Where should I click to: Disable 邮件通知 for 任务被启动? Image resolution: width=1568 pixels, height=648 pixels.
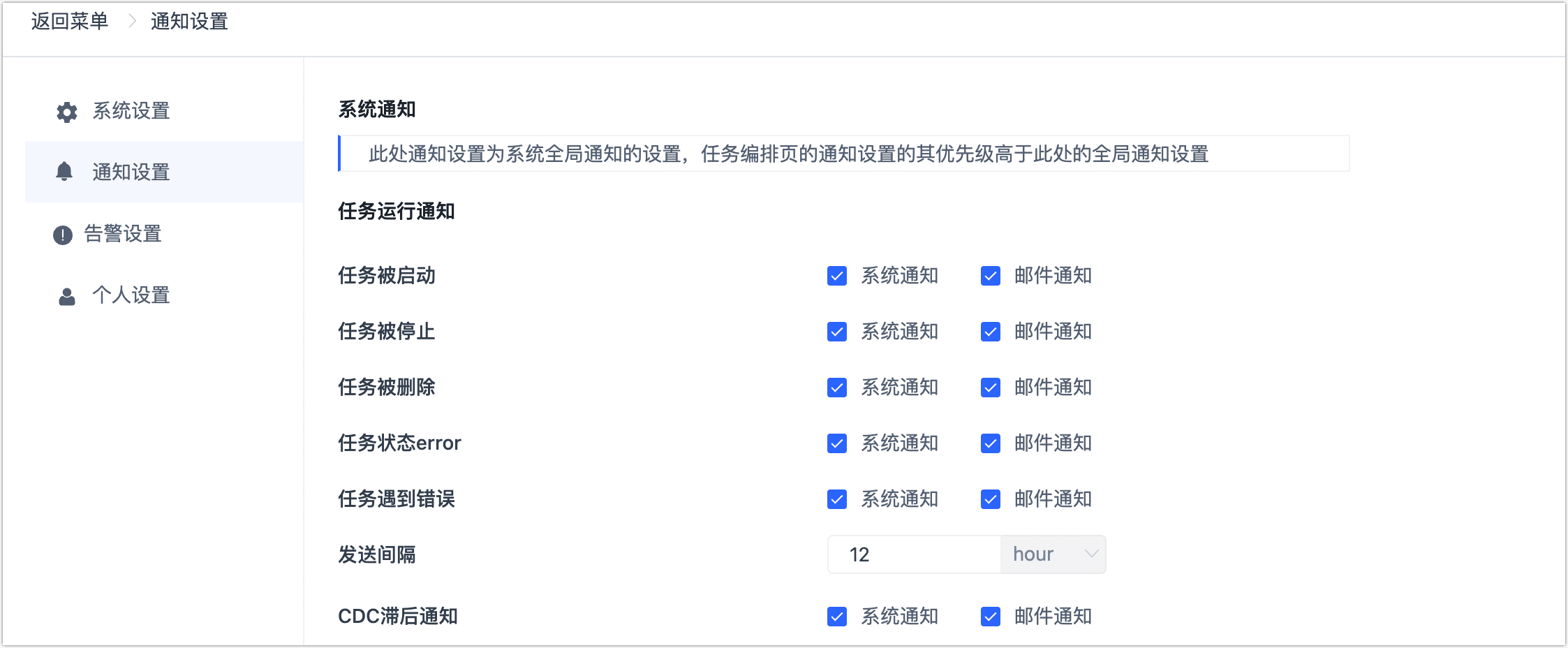point(990,276)
